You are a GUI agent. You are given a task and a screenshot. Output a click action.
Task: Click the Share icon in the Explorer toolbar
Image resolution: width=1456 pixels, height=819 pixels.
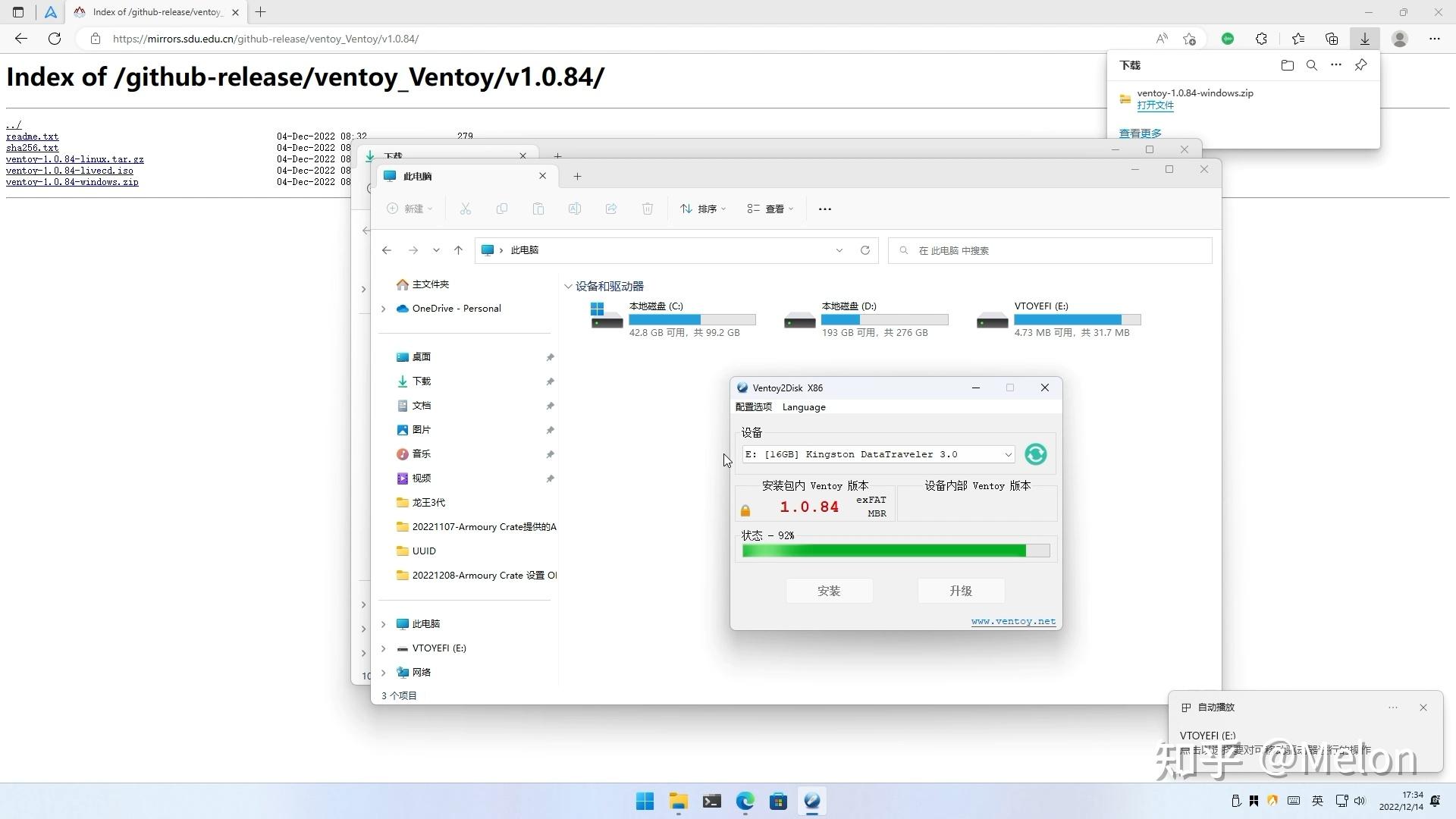611,209
